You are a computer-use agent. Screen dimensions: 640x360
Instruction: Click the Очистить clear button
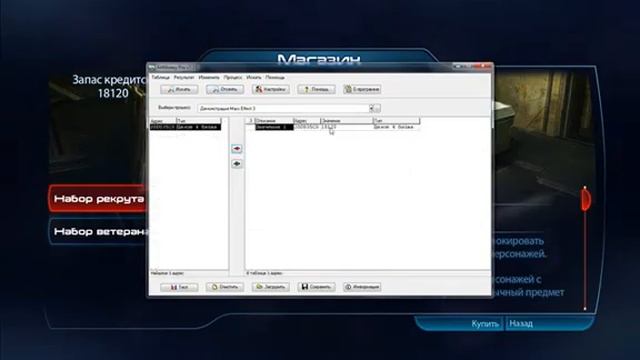(x=225, y=287)
